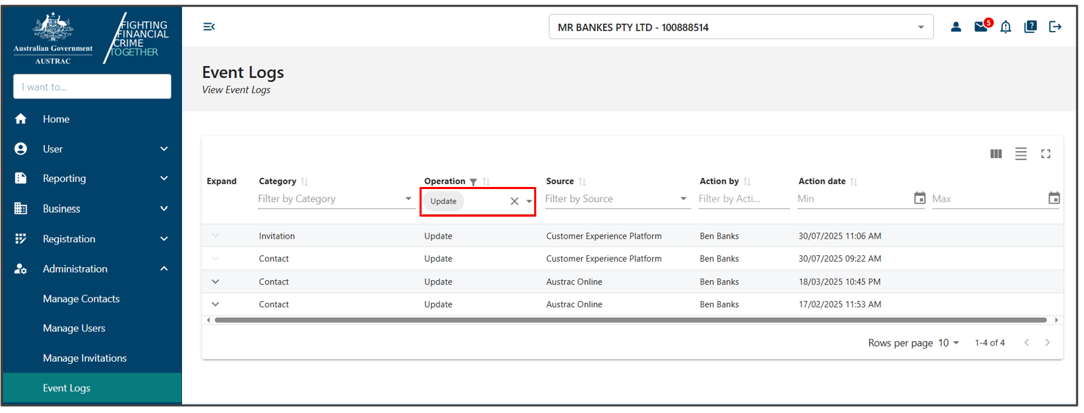Click the Business building icon in the sidebar
The width and height of the screenshot is (1084, 413).
[x=21, y=208]
